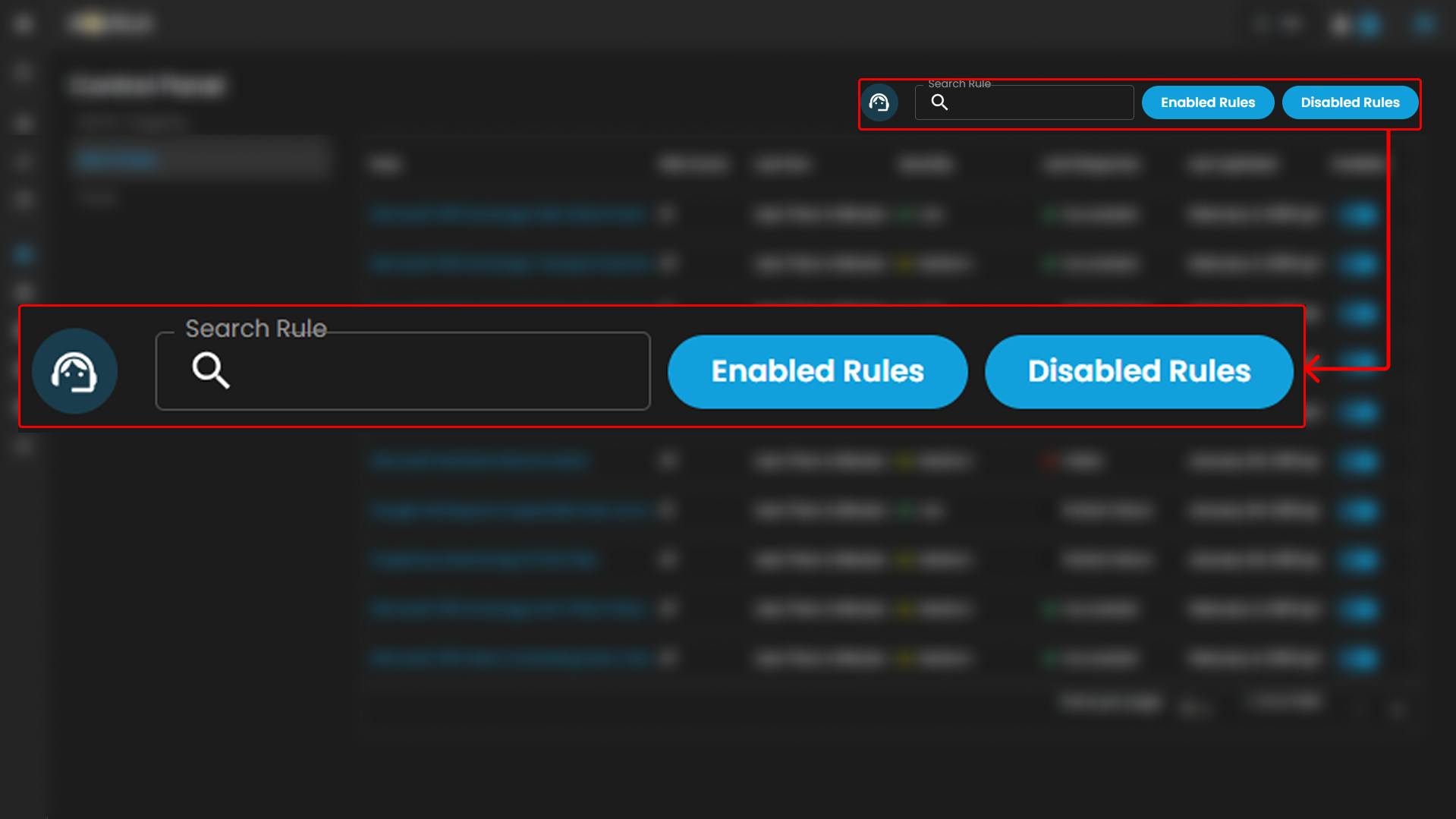Select the menu item below the highlighted one
The width and height of the screenshot is (1456, 819).
coord(97,199)
